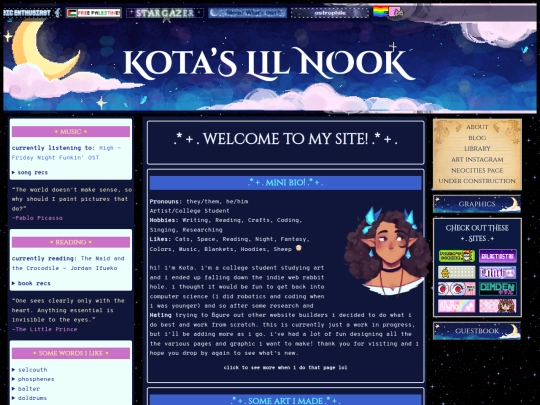Click the 'Welcome to my site!' heading
Image resolution: width=540 pixels, height=405 pixels.
(x=285, y=139)
